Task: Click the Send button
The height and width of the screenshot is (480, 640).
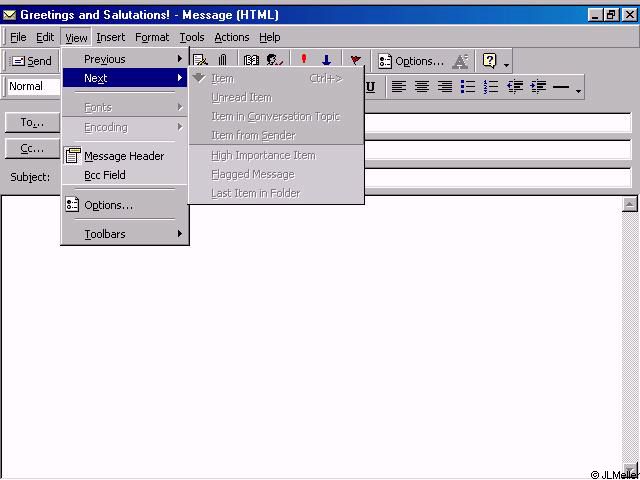Action: [x=31, y=61]
